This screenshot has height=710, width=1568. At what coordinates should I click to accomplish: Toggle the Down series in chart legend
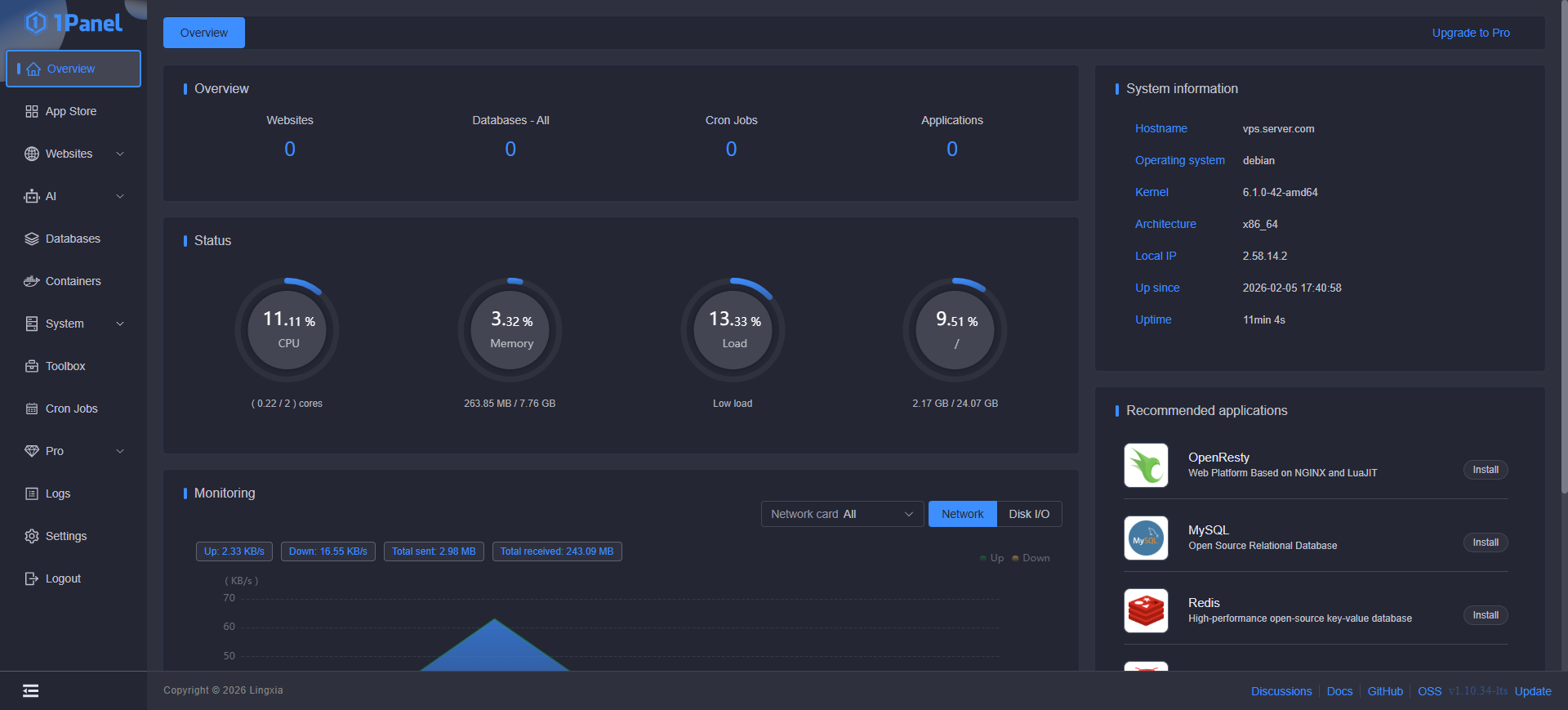pos(1031,558)
